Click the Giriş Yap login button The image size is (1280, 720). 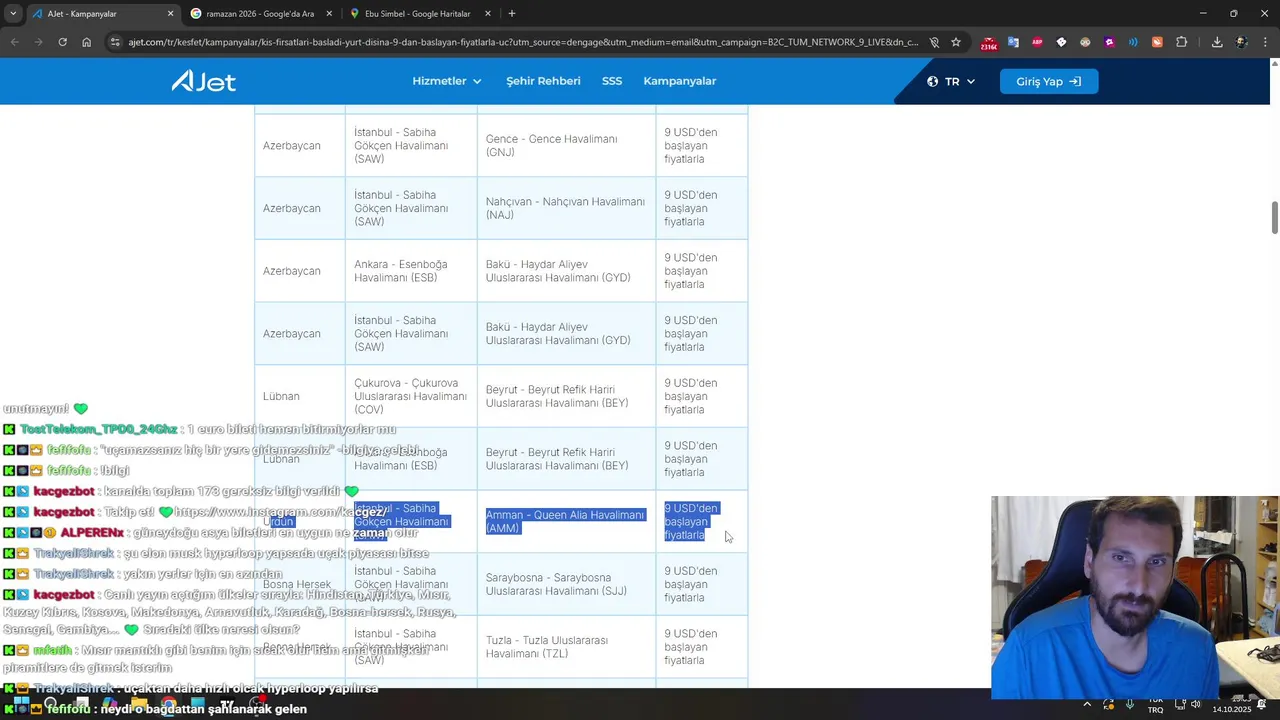pyautogui.click(x=1049, y=81)
